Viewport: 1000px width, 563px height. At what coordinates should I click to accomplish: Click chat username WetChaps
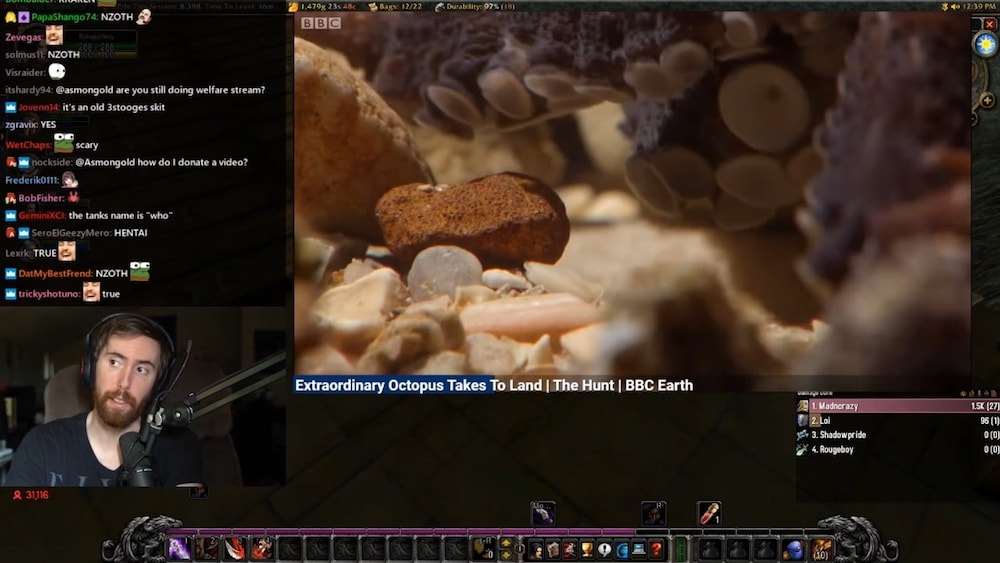click(x=28, y=145)
